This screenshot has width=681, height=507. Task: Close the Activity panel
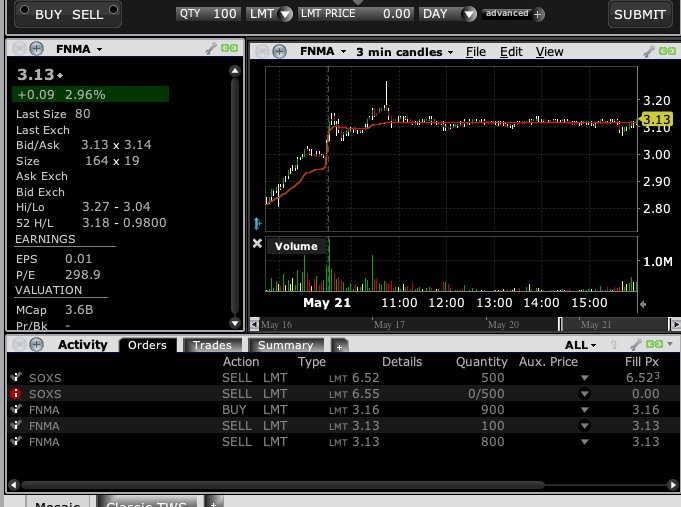pos(19,345)
